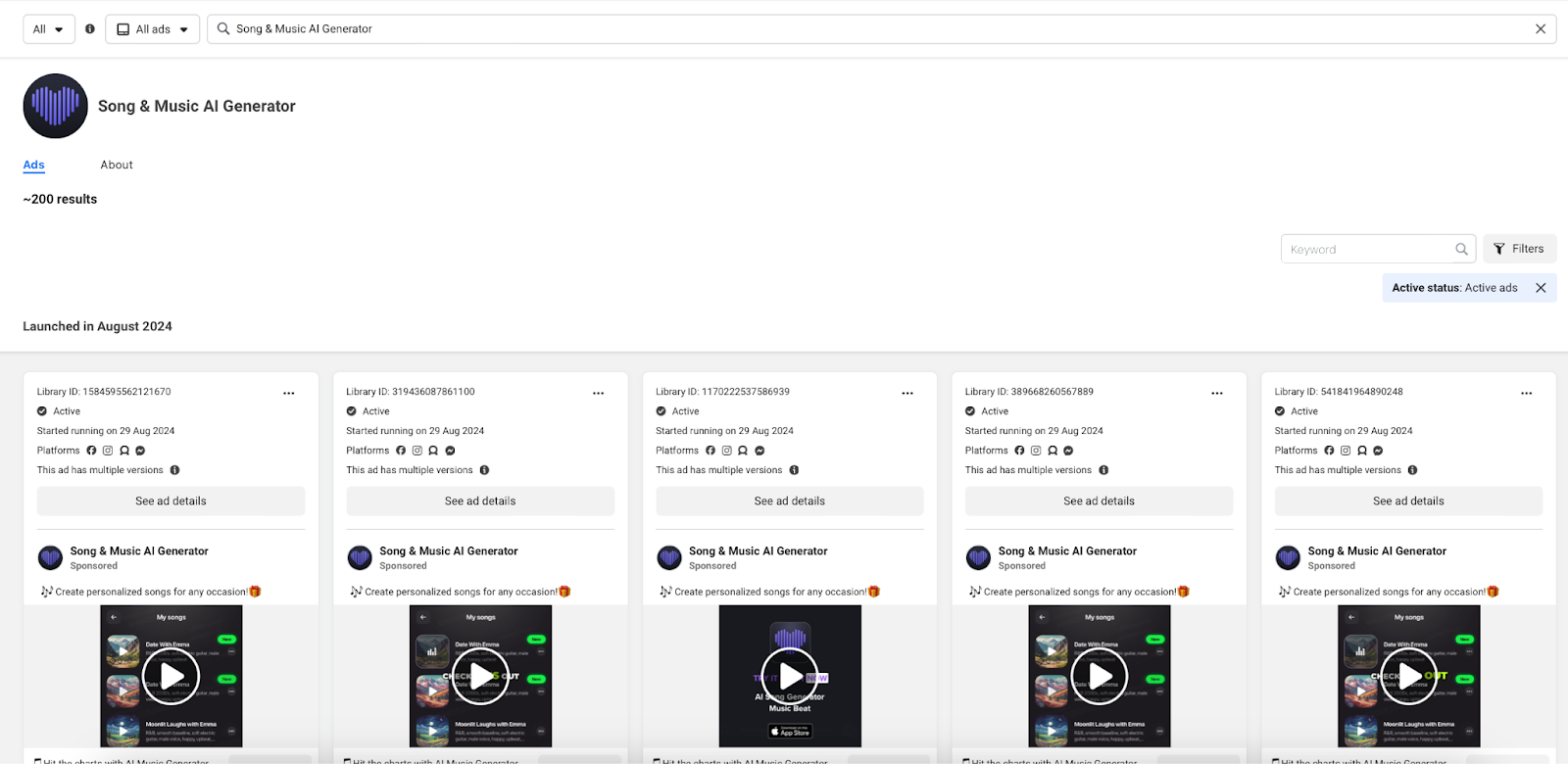Open advertiser name link in ad 1170222537586939
This screenshot has width=1568, height=764.
(x=759, y=551)
